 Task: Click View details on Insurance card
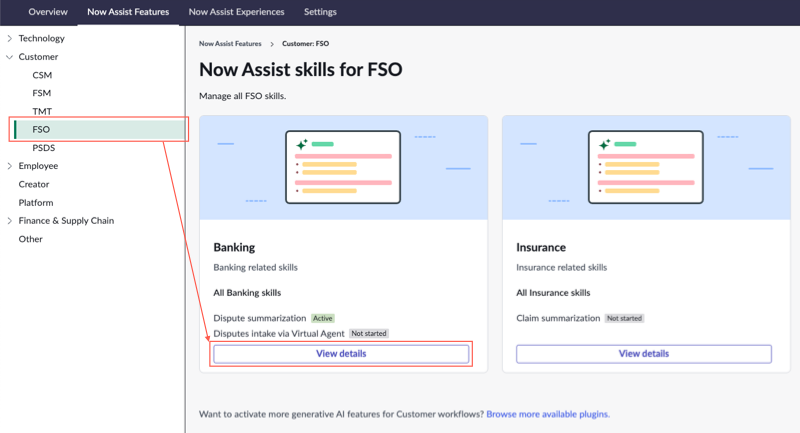644,354
